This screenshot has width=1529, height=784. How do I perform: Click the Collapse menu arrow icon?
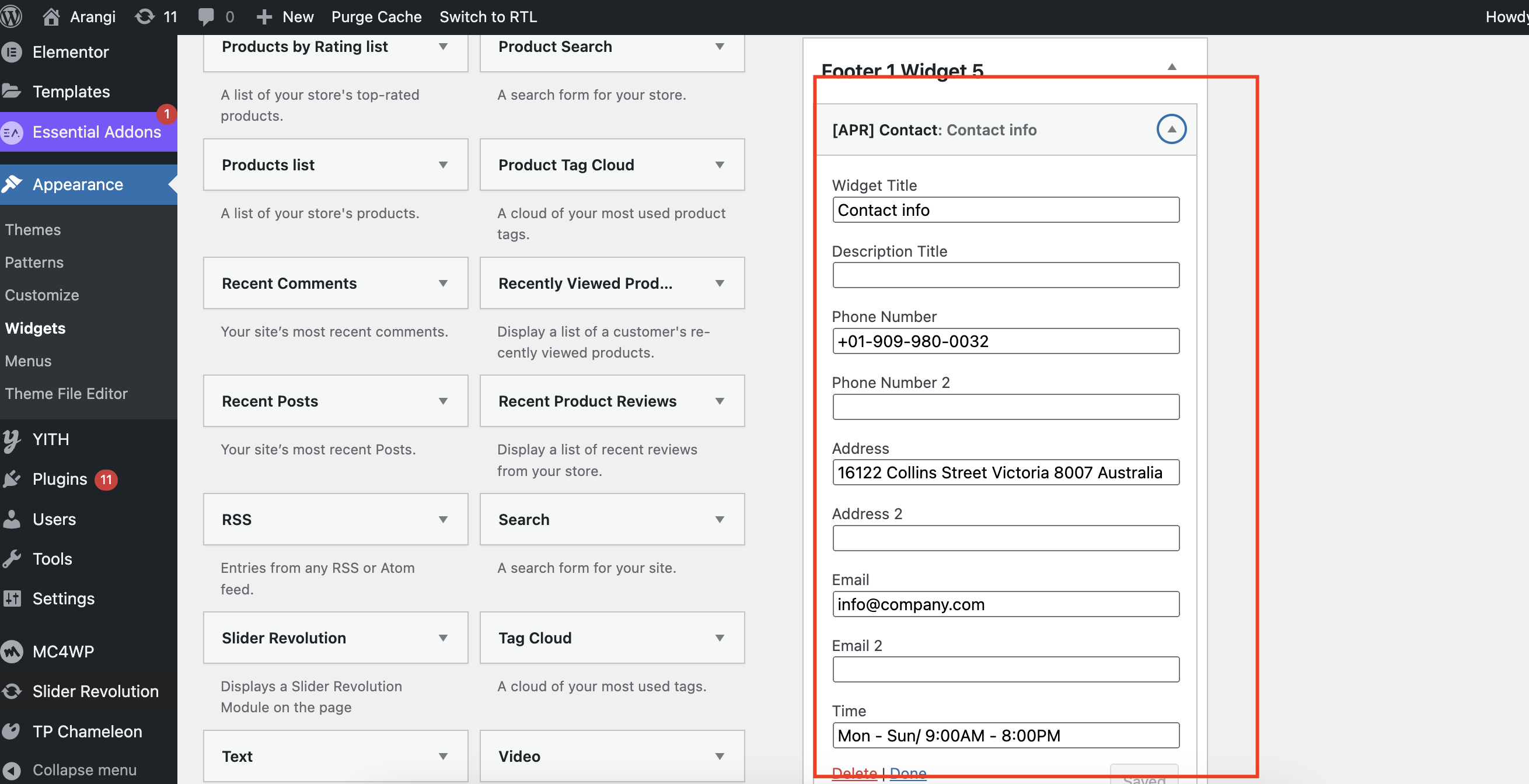click(12, 771)
